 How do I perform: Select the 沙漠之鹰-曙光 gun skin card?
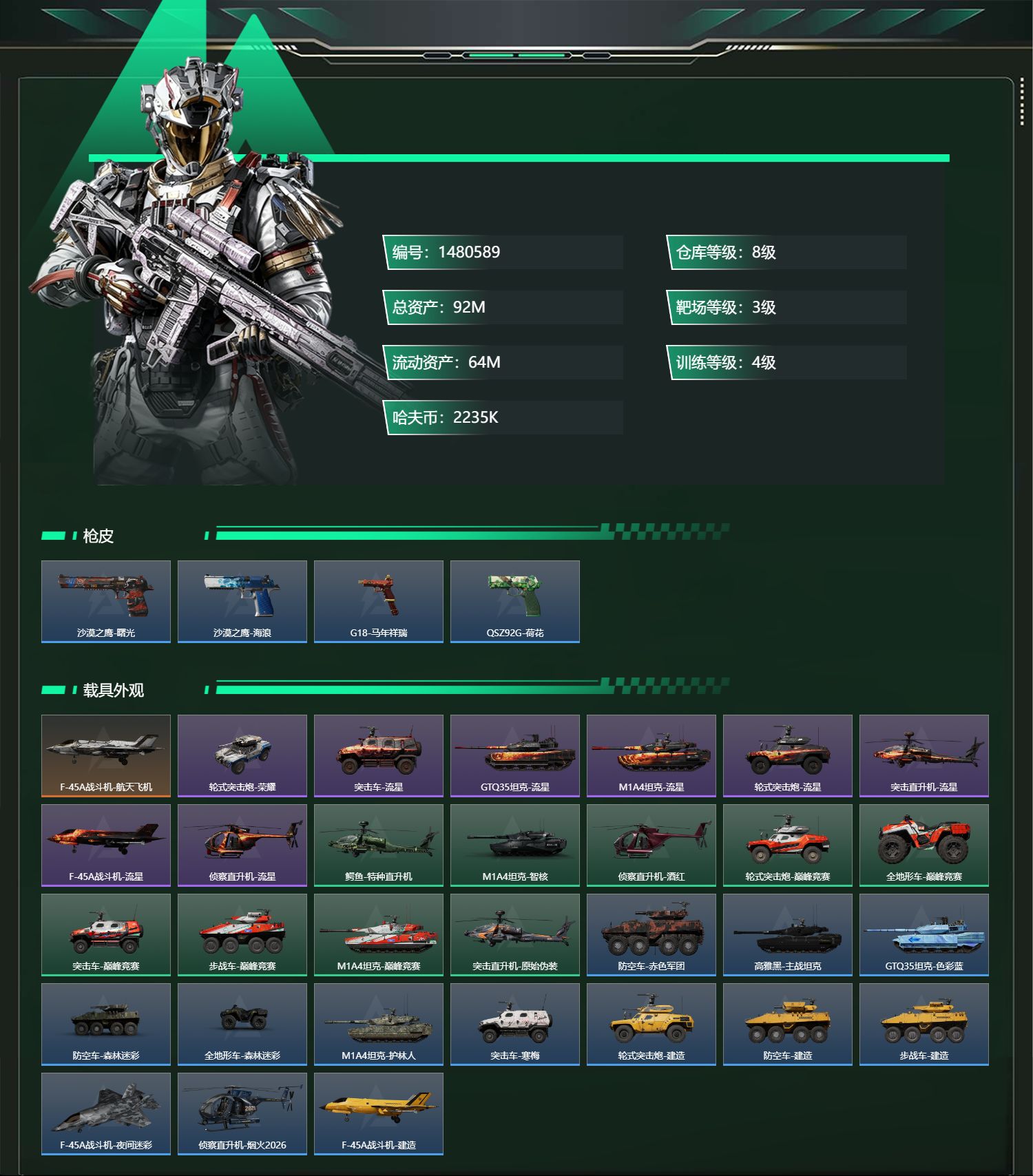[106, 602]
